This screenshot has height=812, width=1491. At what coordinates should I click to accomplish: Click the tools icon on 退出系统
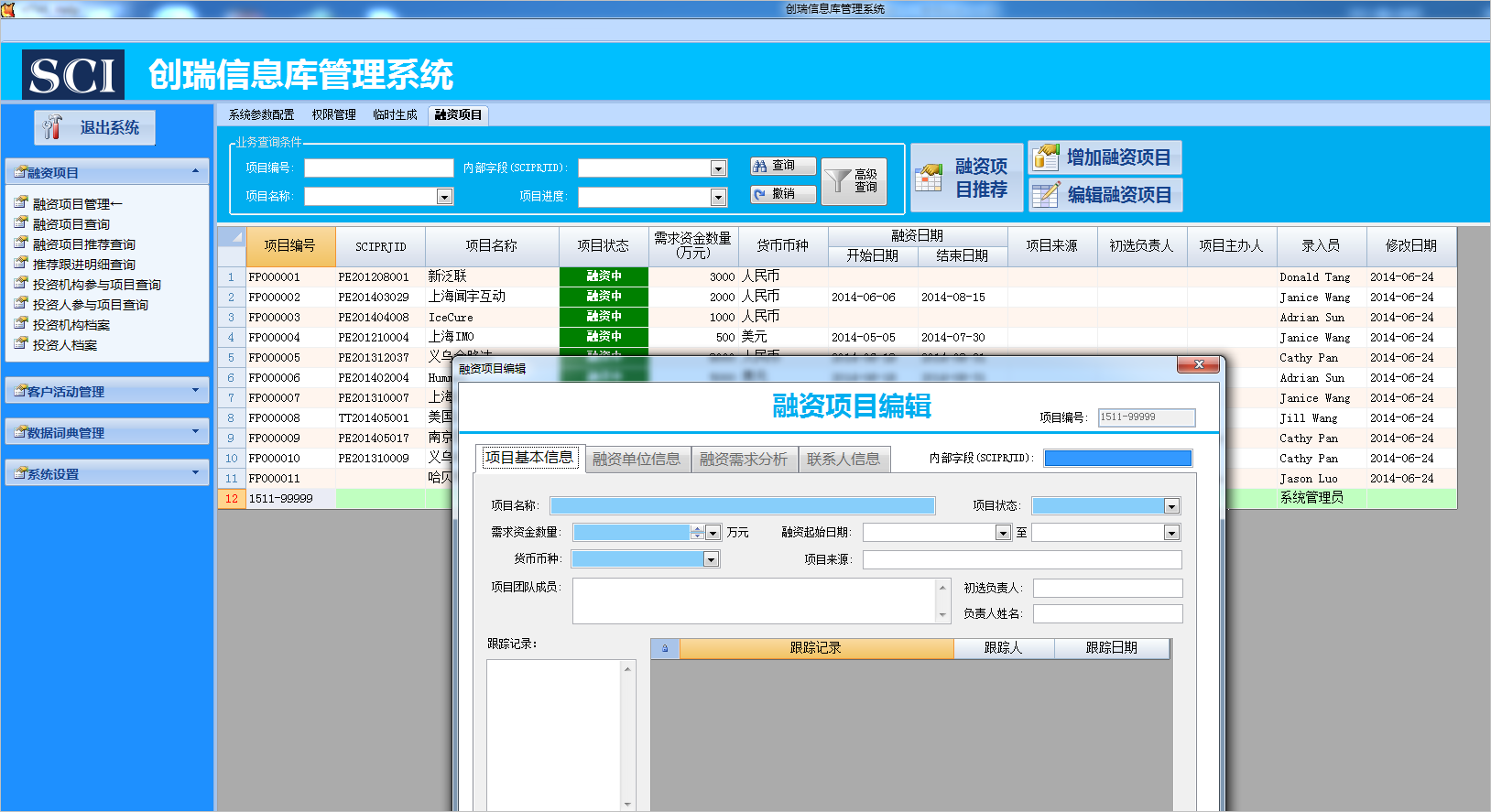(53, 127)
